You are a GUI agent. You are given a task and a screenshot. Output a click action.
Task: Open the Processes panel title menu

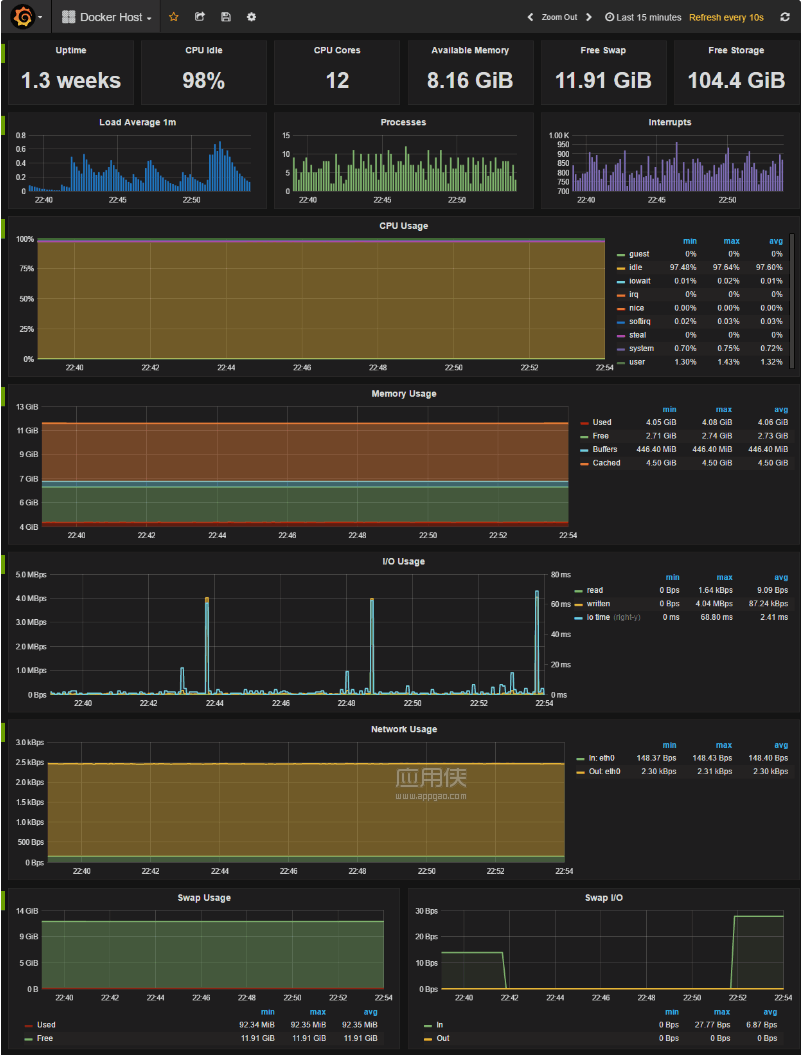[x=403, y=122]
